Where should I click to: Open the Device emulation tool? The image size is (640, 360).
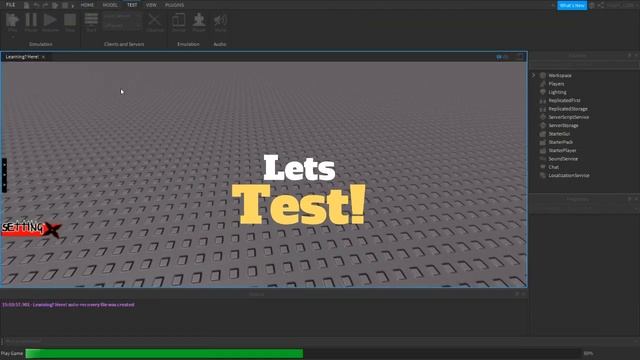pos(178,22)
